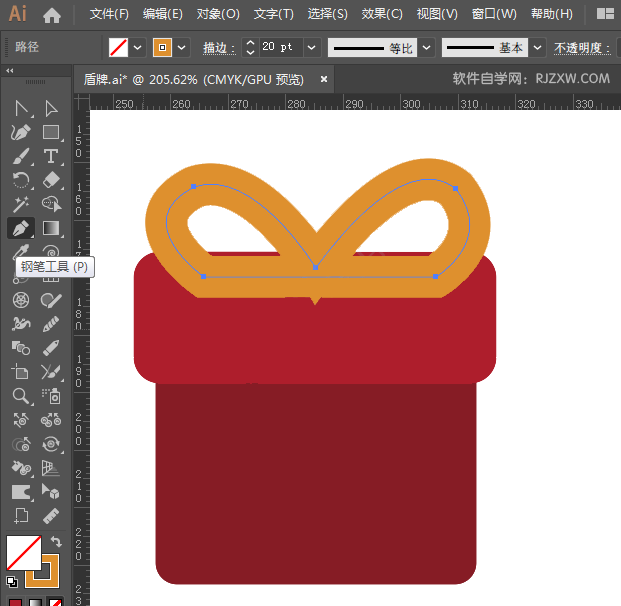Open the 选择(S) menu

[328, 14]
